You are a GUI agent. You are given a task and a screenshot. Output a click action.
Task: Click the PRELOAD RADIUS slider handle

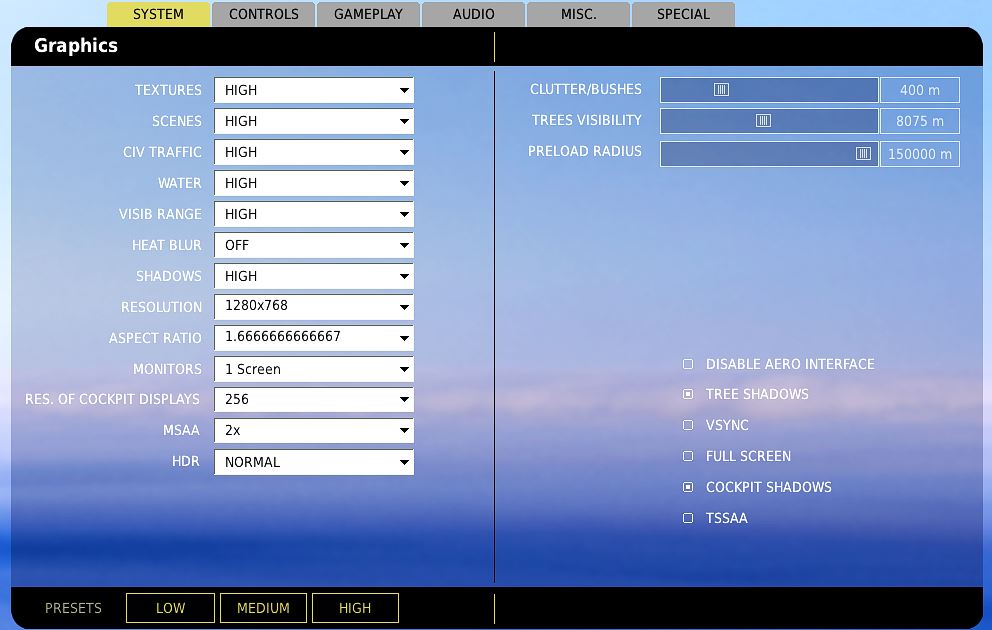coord(863,153)
